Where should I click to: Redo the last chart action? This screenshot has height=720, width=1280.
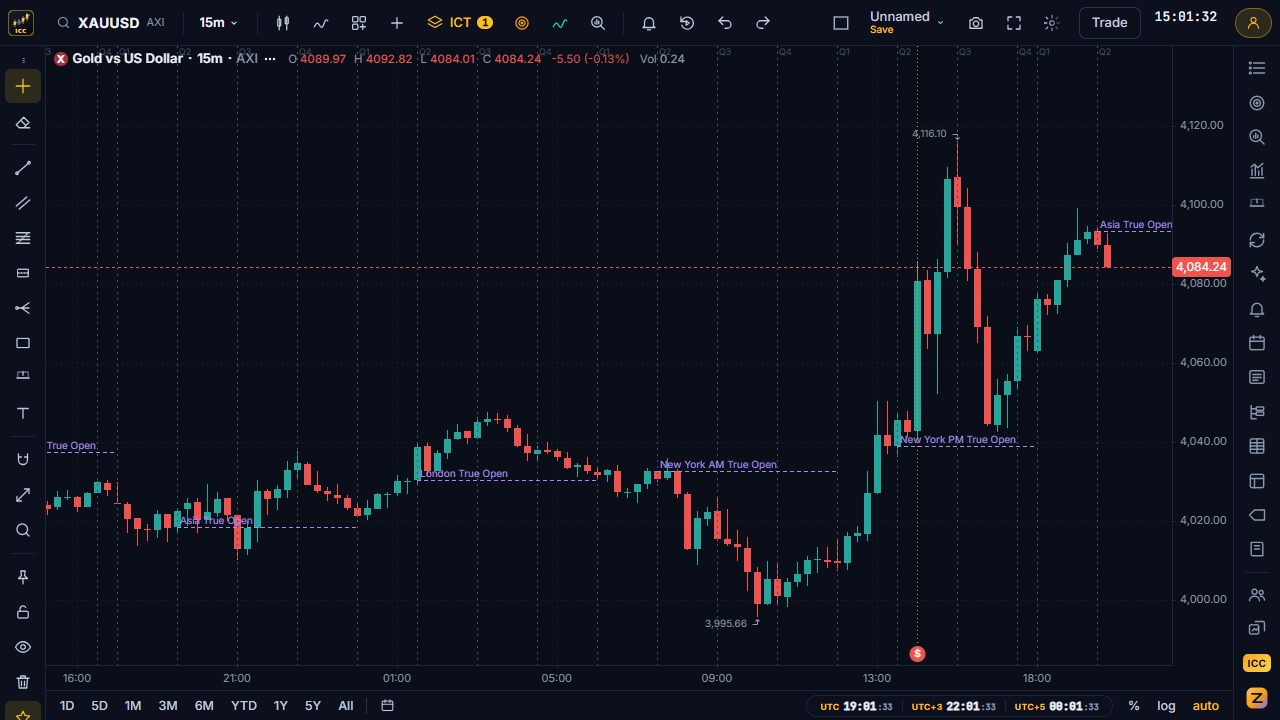[x=762, y=22]
